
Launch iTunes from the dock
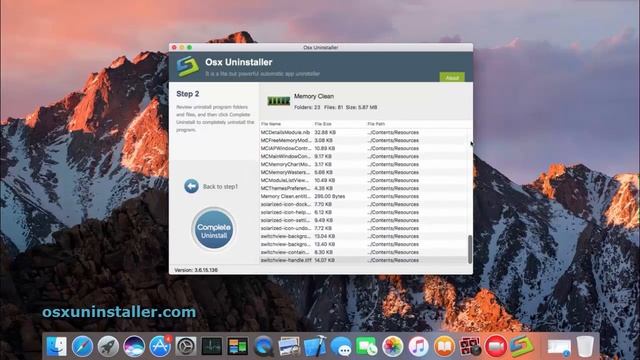click(418, 347)
